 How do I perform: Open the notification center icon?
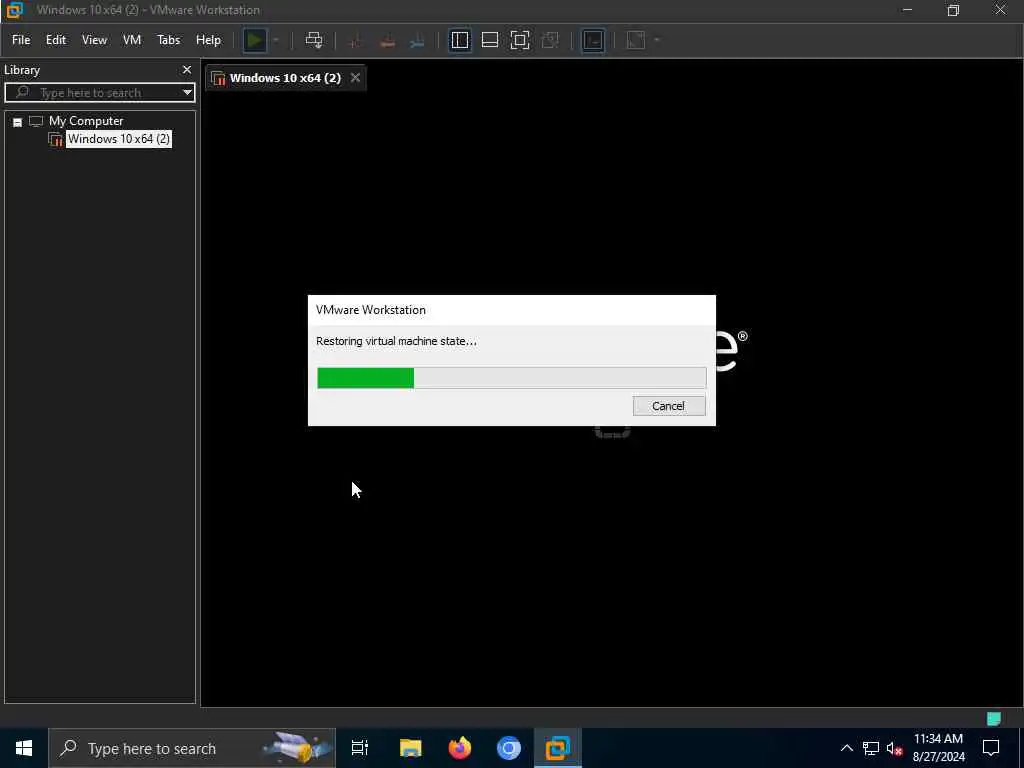991,748
